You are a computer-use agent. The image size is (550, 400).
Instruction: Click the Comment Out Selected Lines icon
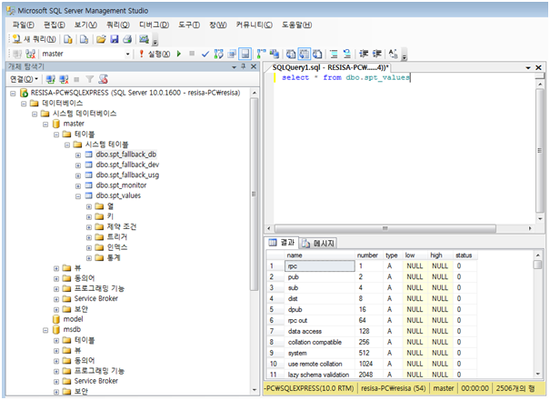click(x=334, y=54)
